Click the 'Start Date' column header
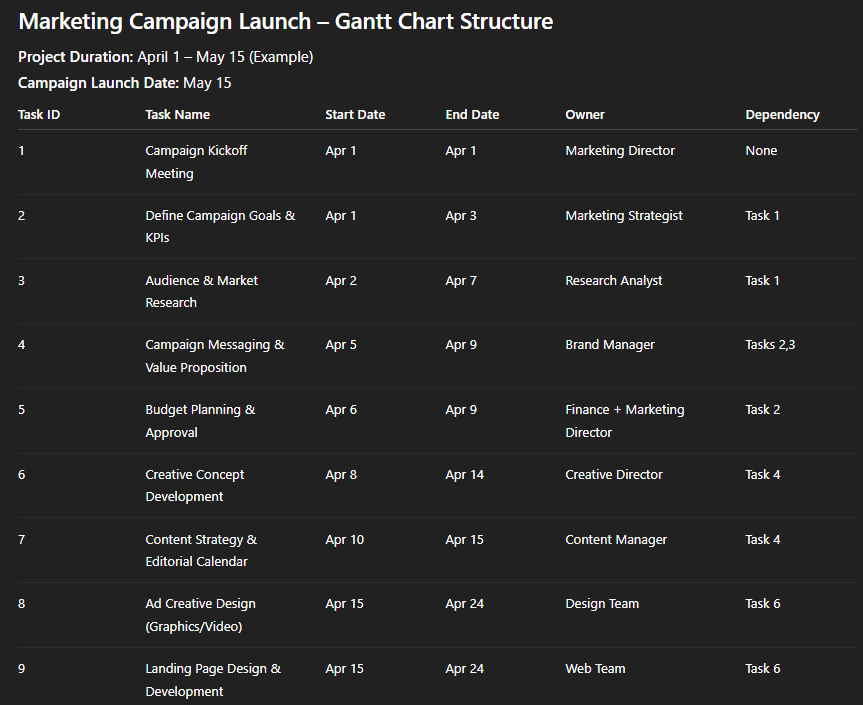863x705 pixels. [x=355, y=114]
